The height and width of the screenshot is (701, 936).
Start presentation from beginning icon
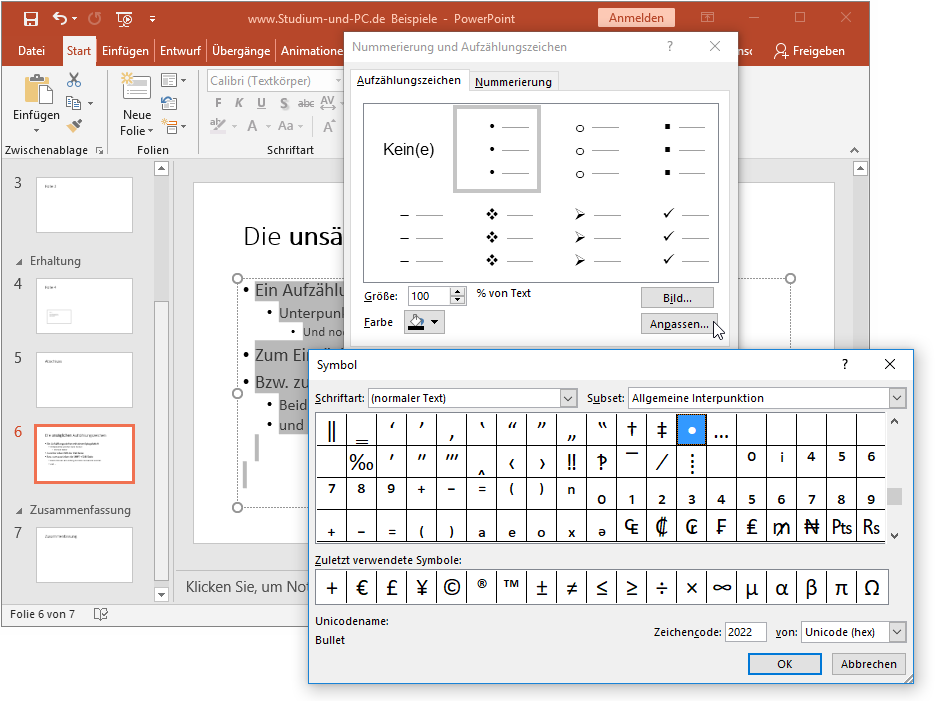pyautogui.click(x=124, y=19)
